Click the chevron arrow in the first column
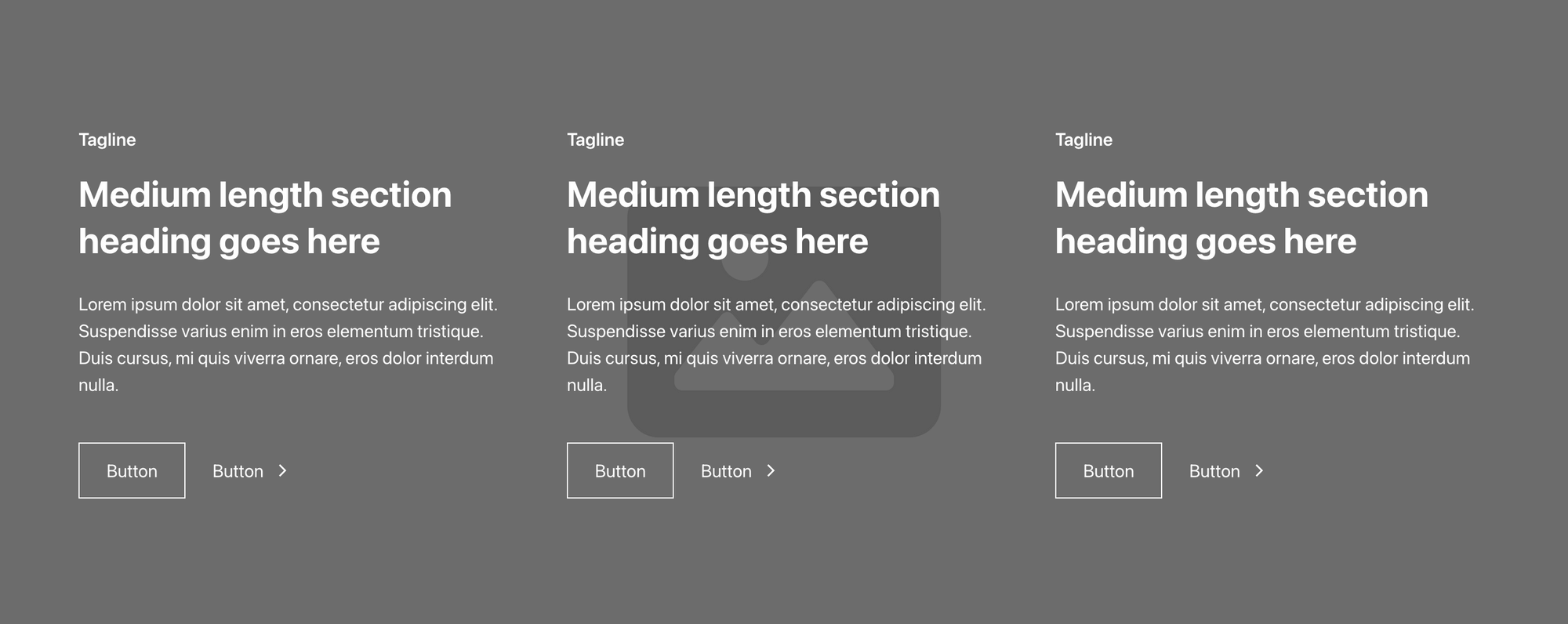 (283, 470)
